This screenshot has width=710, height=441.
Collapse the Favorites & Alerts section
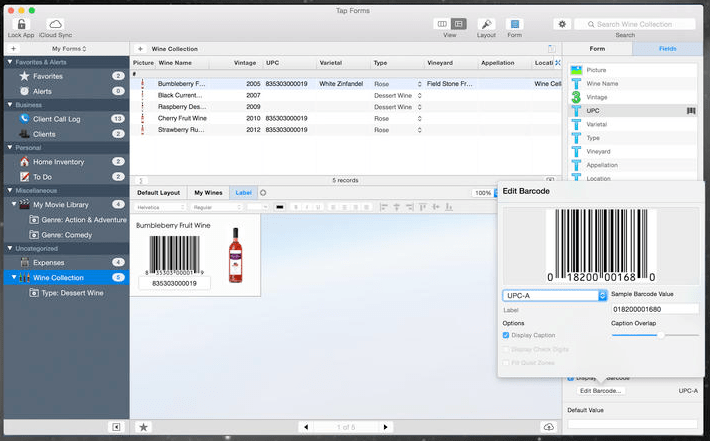click(x=10, y=62)
